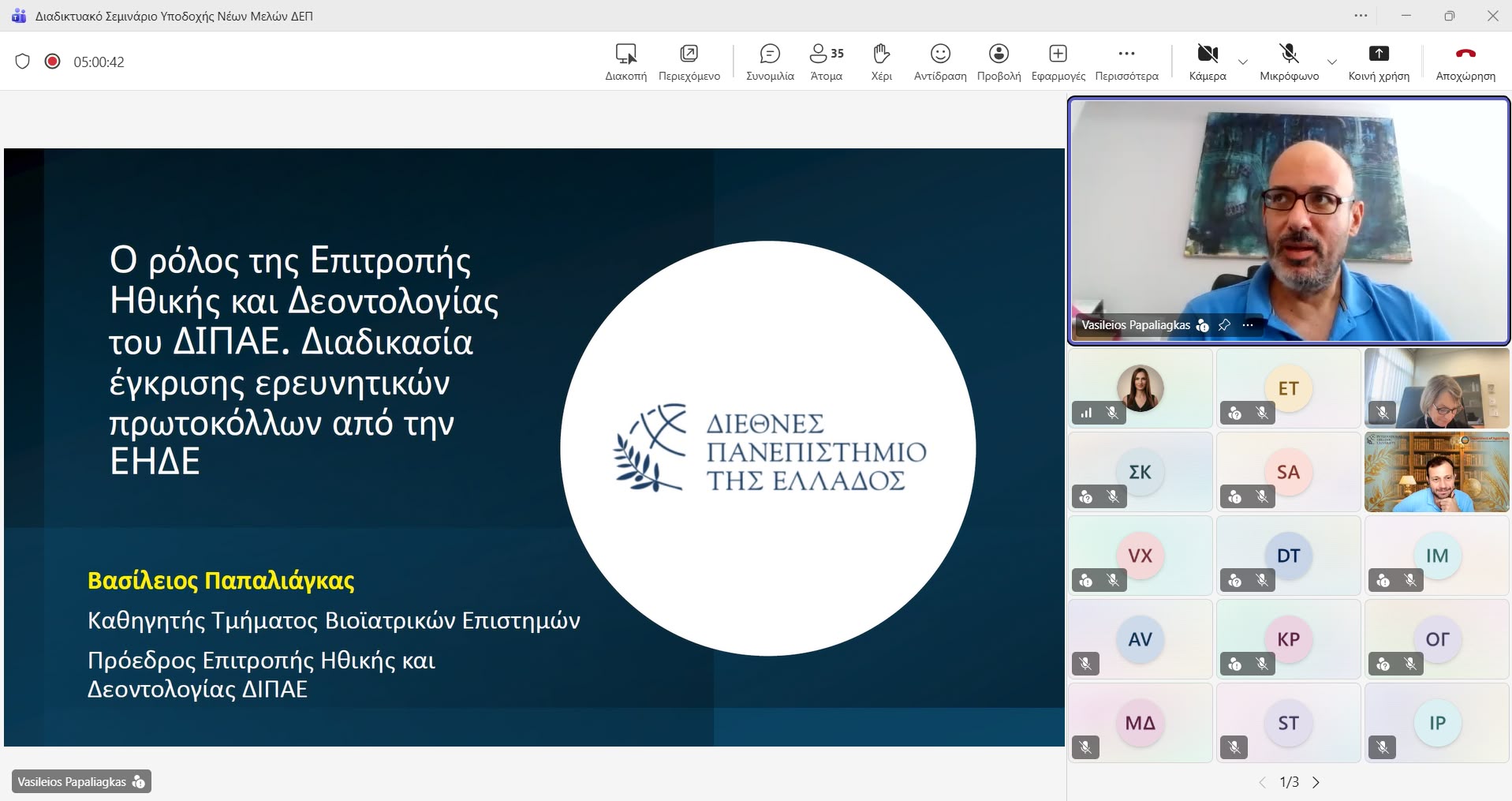Go to the previous participants page
The image size is (1512, 801).
[x=1262, y=782]
